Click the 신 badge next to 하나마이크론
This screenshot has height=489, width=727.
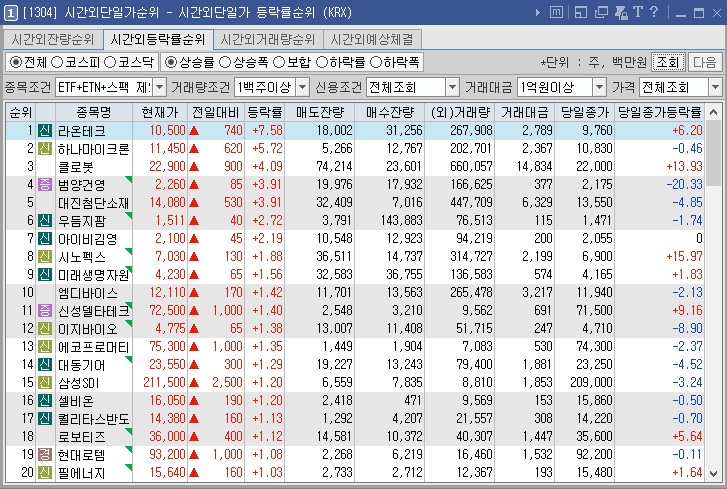(45, 149)
